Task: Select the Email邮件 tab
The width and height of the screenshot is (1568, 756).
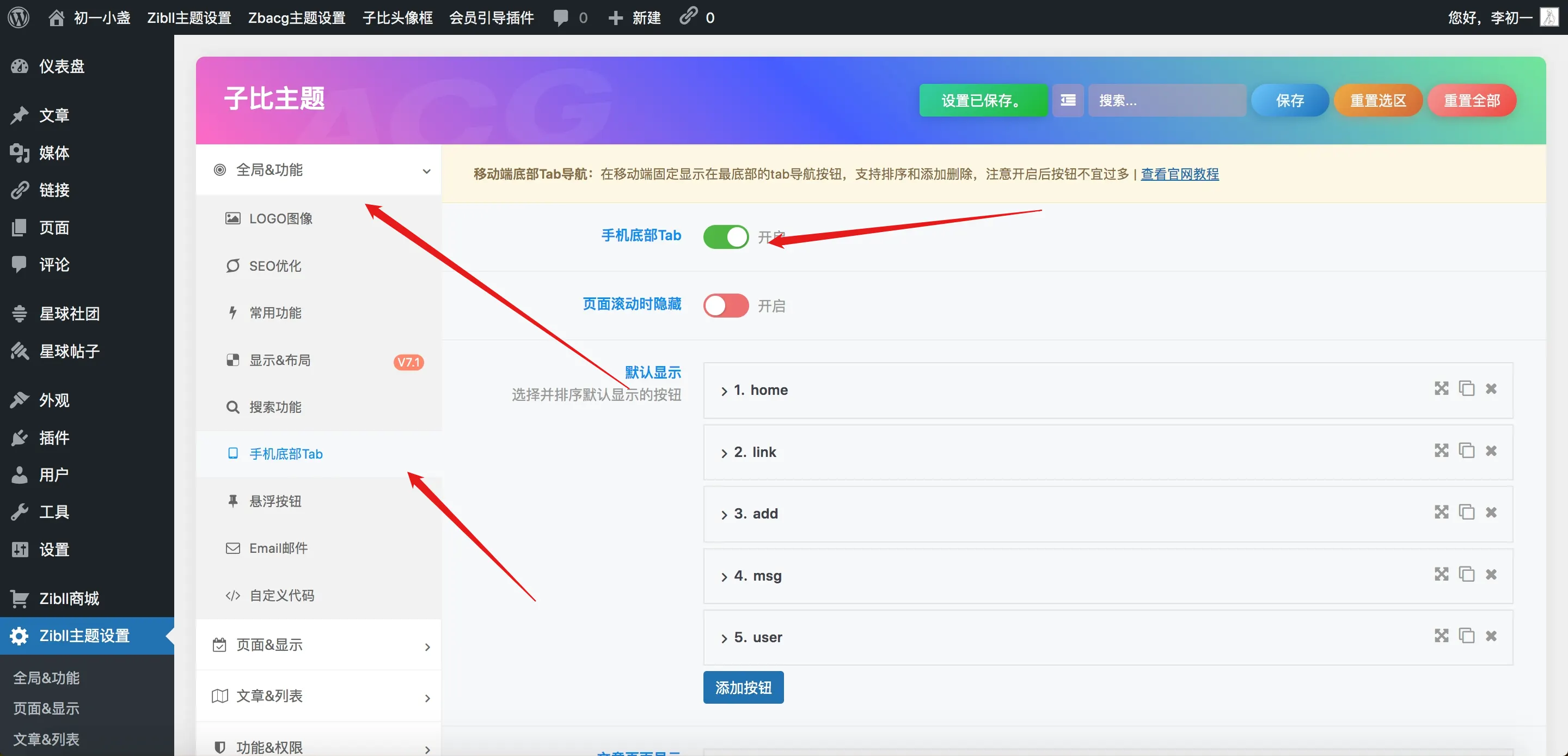Action: coord(318,548)
